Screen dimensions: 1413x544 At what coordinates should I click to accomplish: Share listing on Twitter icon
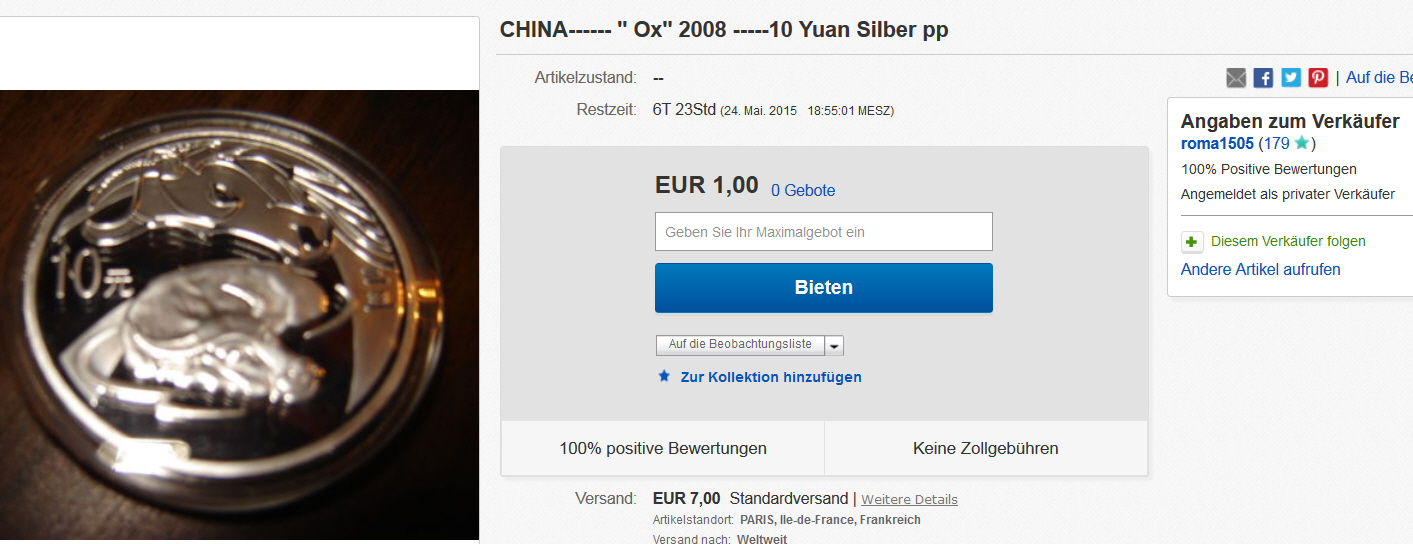pyautogui.click(x=1291, y=78)
